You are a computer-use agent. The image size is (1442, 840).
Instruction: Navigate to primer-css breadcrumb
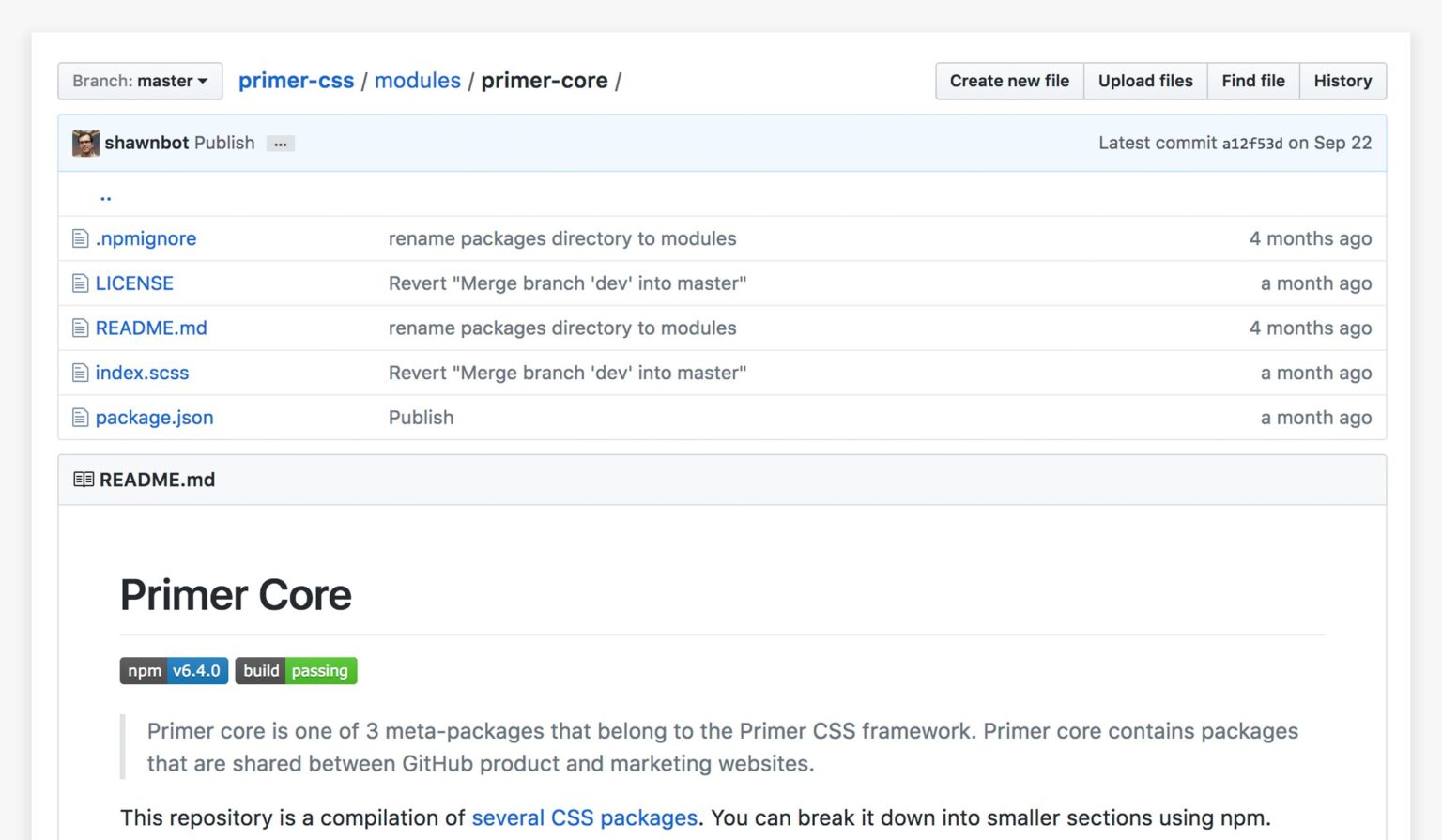click(x=296, y=81)
